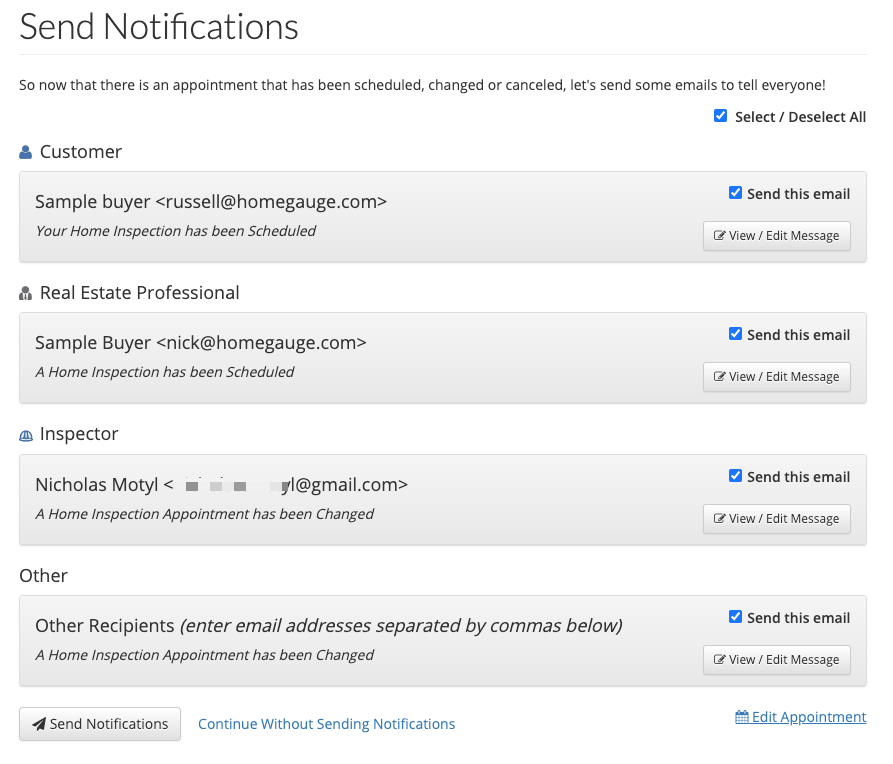Click Continue Without Sending Notifications link
Viewport: 893px width, 764px height.
[x=326, y=724]
